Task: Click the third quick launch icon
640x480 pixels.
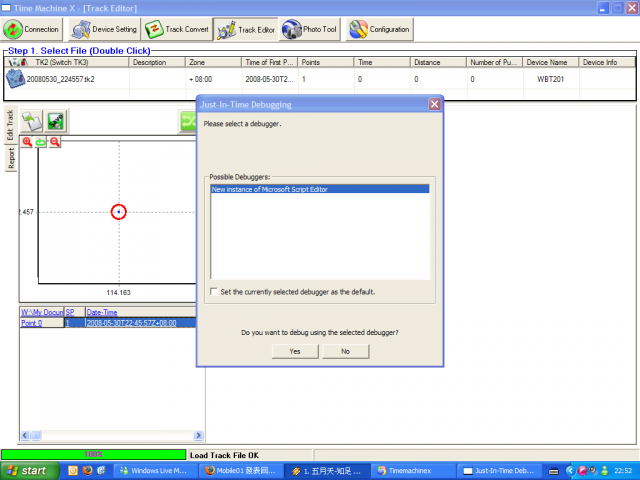Action: [102, 471]
